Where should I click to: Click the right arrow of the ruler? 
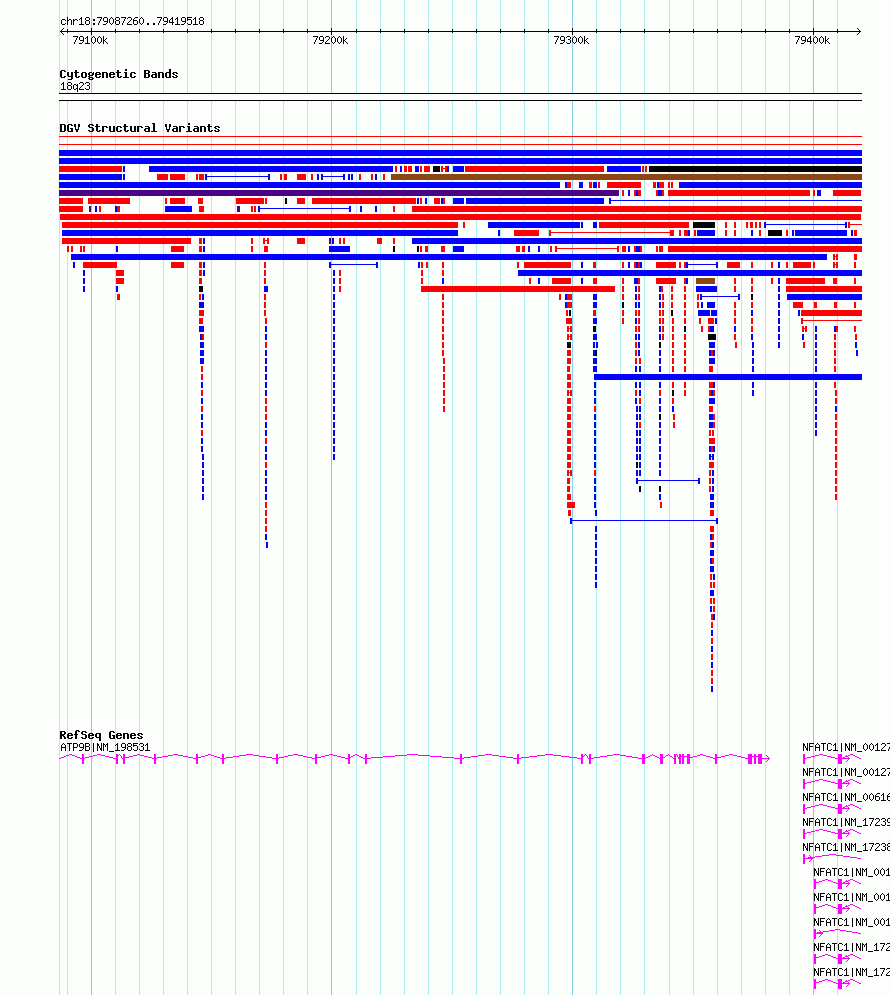[x=859, y=31]
